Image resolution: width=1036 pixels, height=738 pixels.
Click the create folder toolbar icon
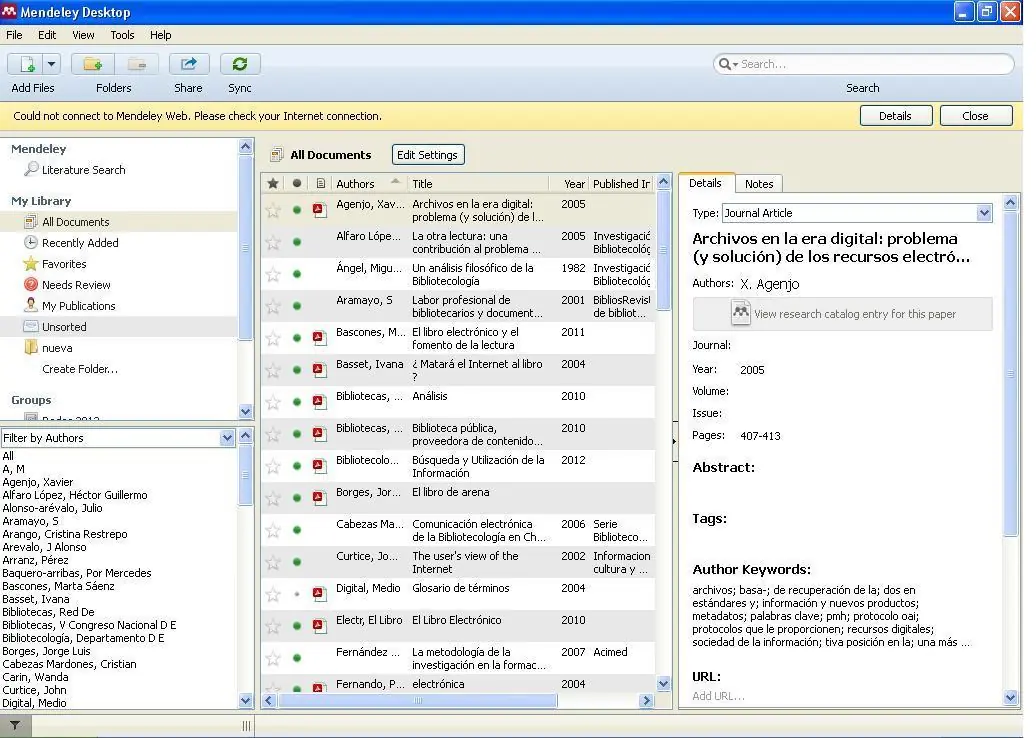coord(92,64)
